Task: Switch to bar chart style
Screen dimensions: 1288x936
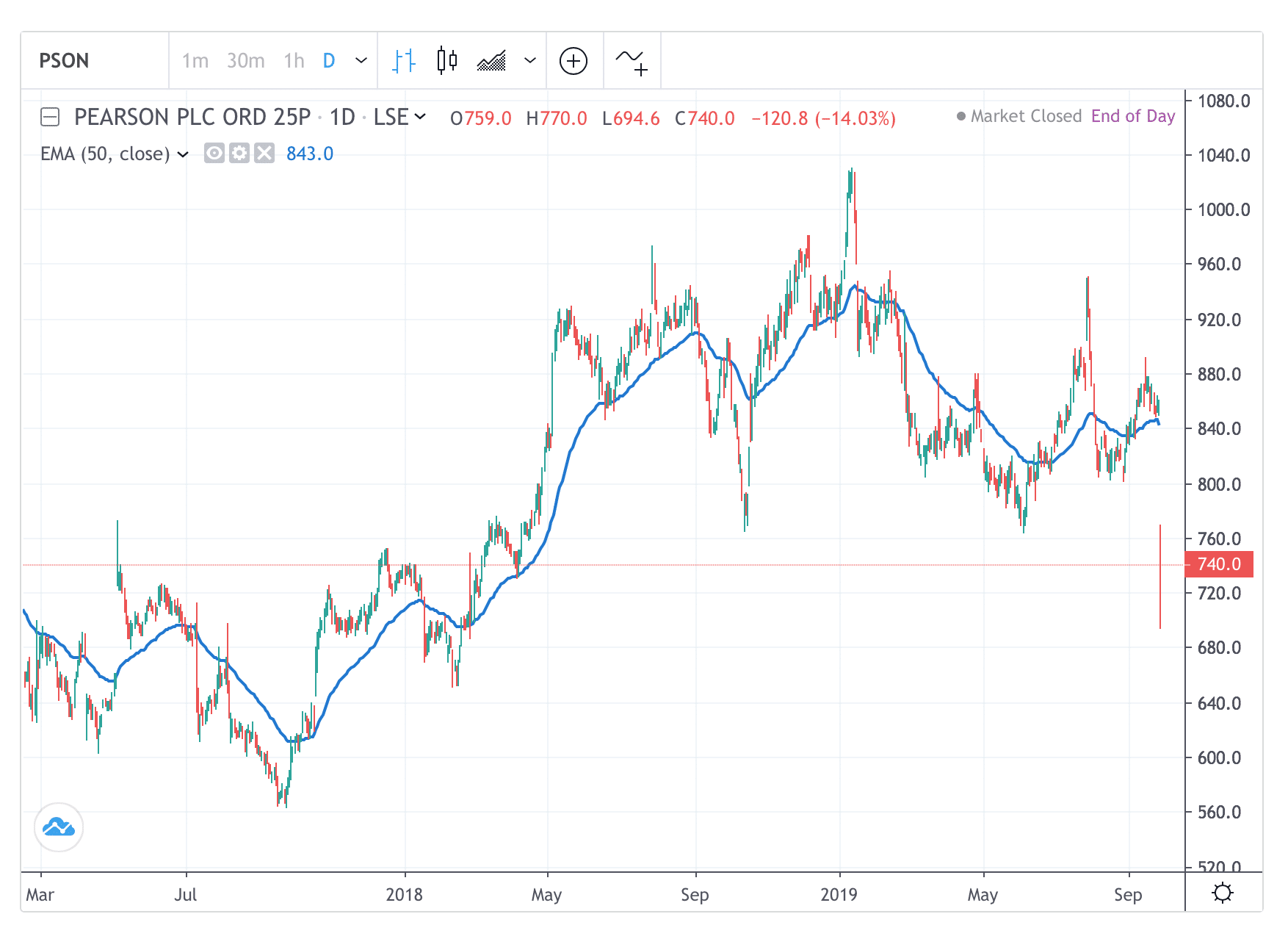Action: click(x=404, y=60)
